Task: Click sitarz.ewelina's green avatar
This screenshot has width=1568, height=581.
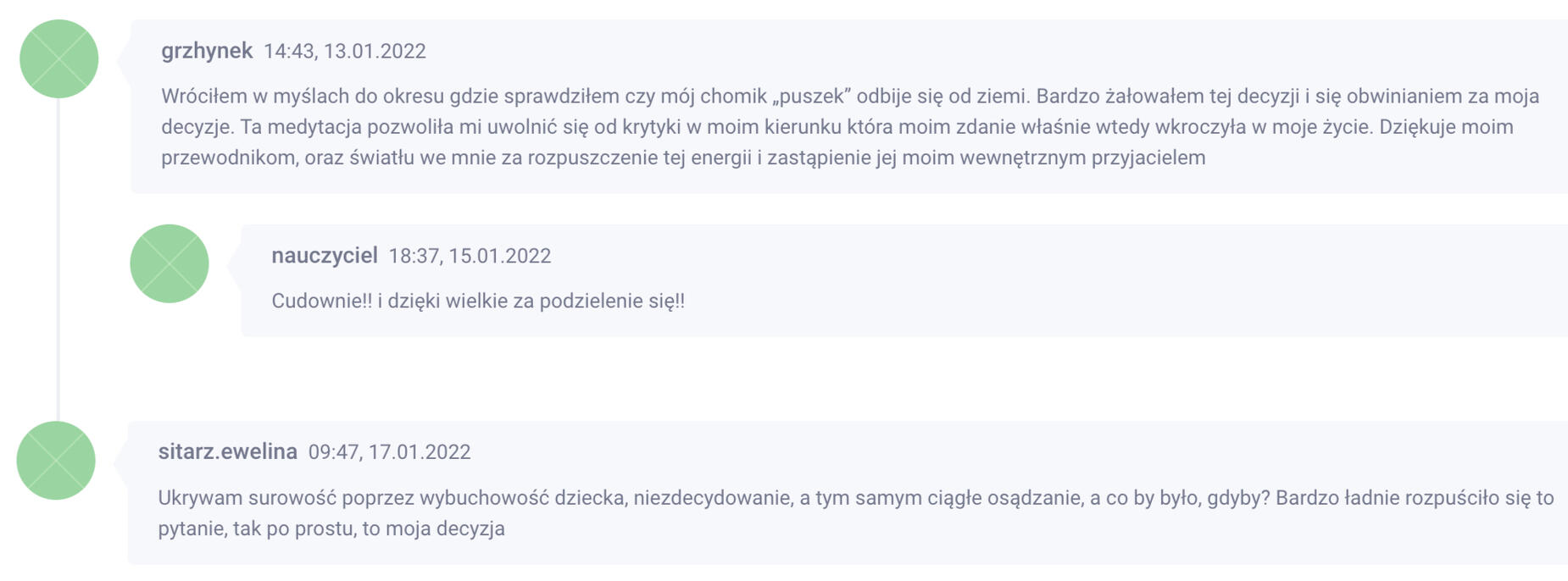Action: 56,460
